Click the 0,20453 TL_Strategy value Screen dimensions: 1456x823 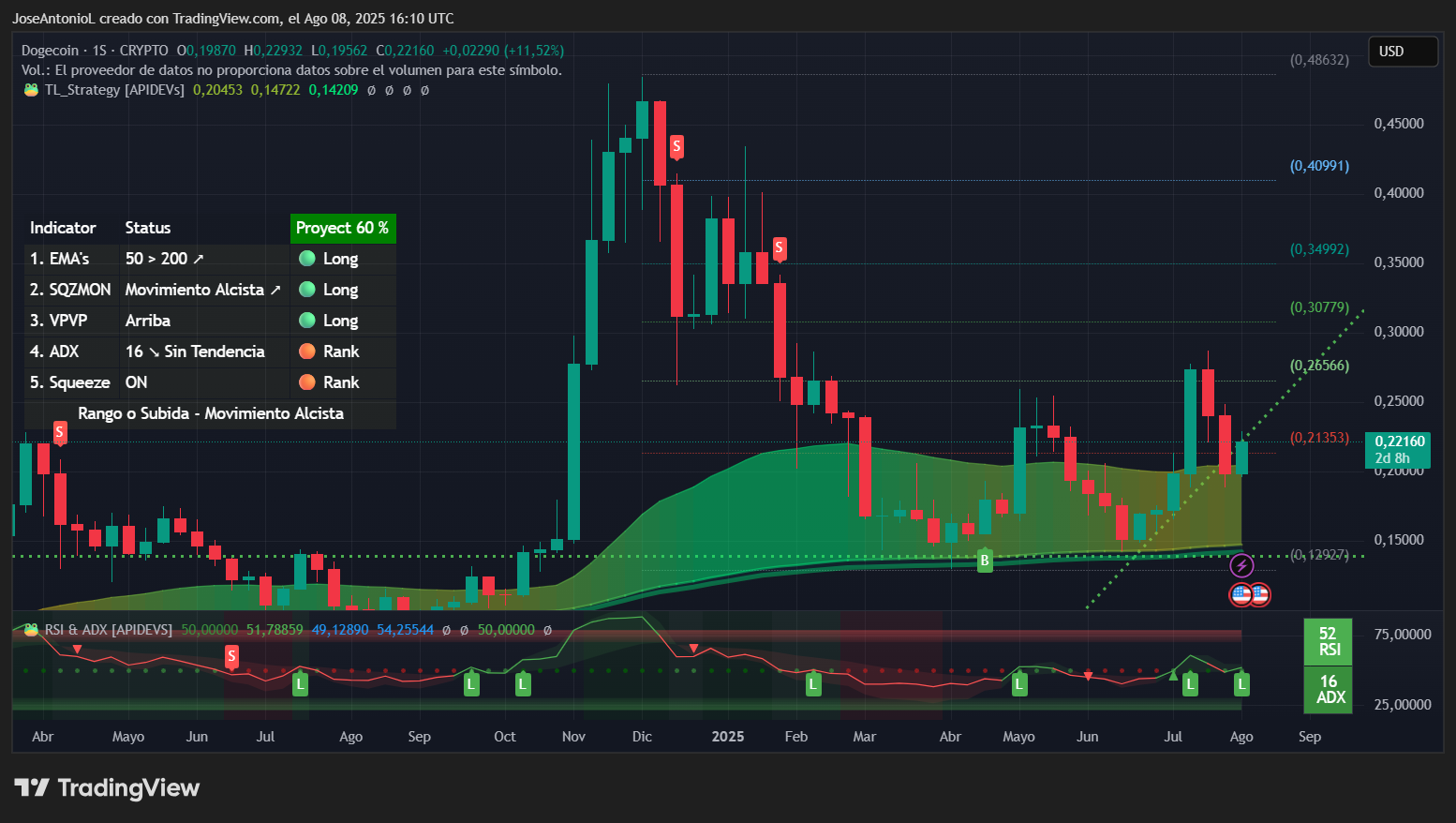pos(217,90)
